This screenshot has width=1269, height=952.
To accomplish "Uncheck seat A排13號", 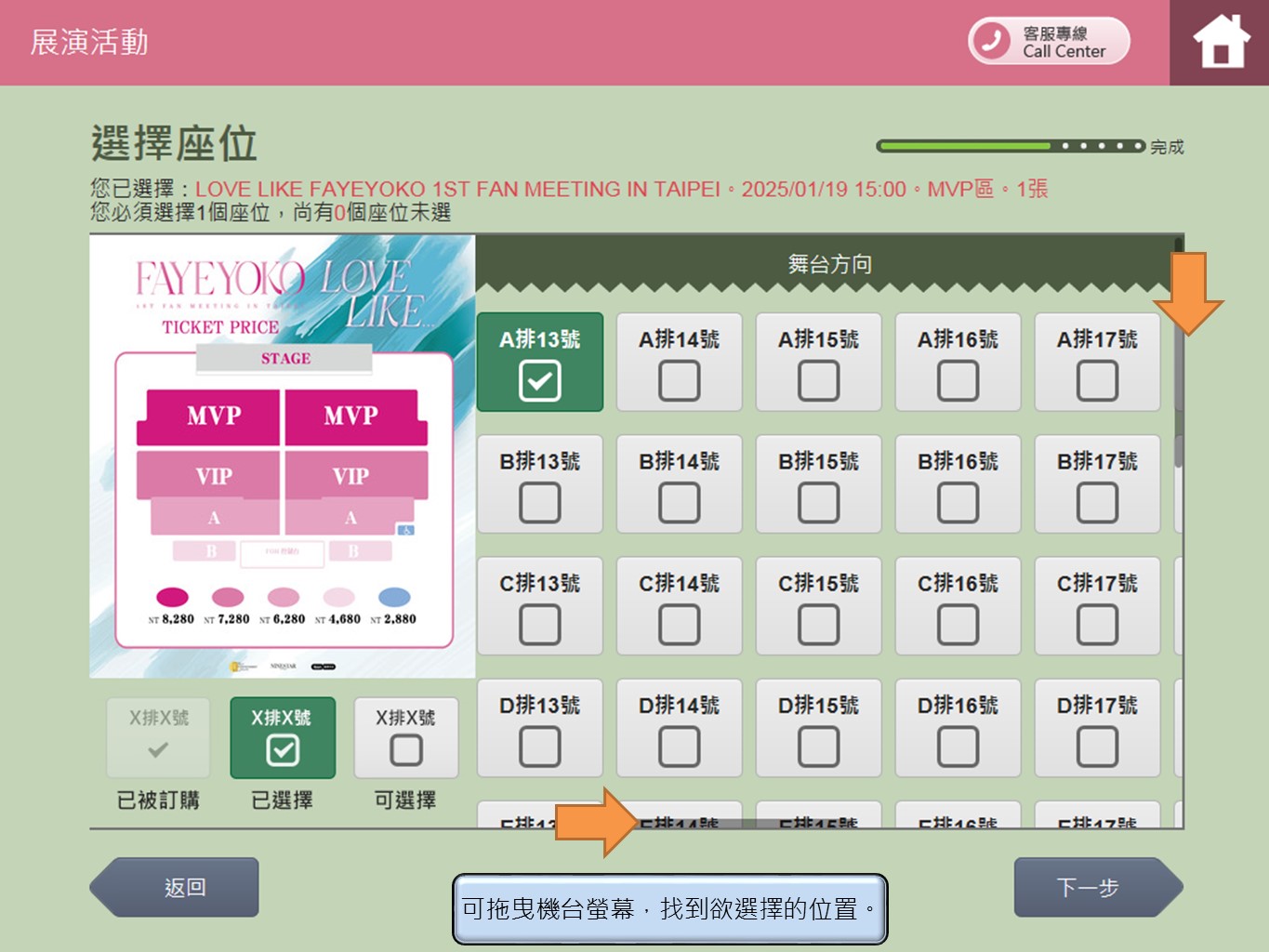I will point(539,380).
